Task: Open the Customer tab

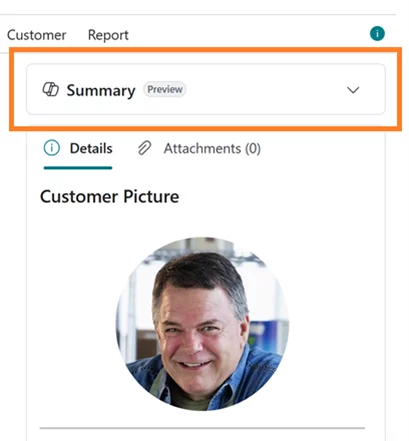Action: pyautogui.click(x=37, y=35)
